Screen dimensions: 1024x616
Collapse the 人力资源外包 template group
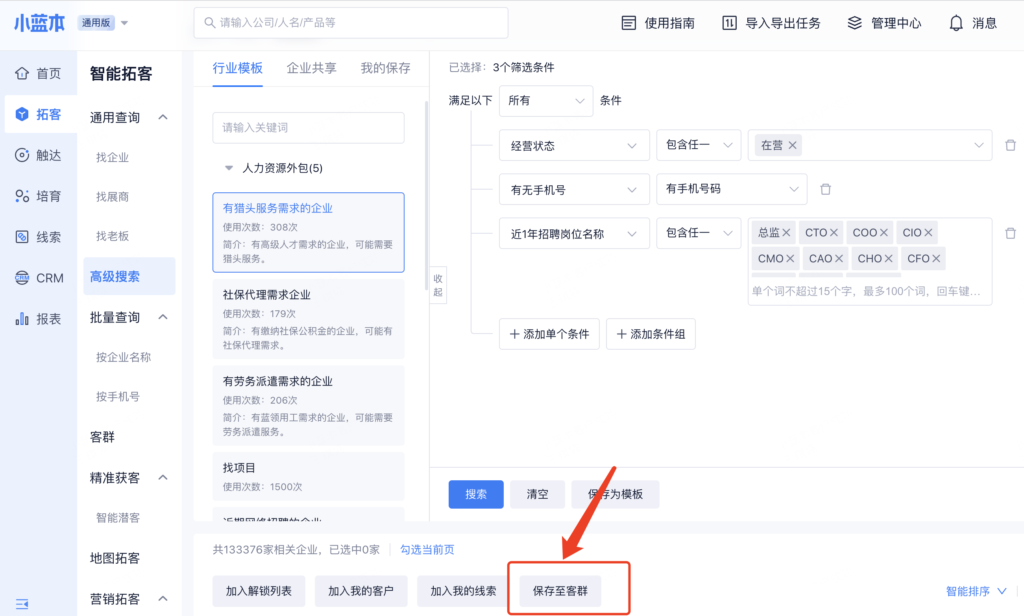point(229,168)
